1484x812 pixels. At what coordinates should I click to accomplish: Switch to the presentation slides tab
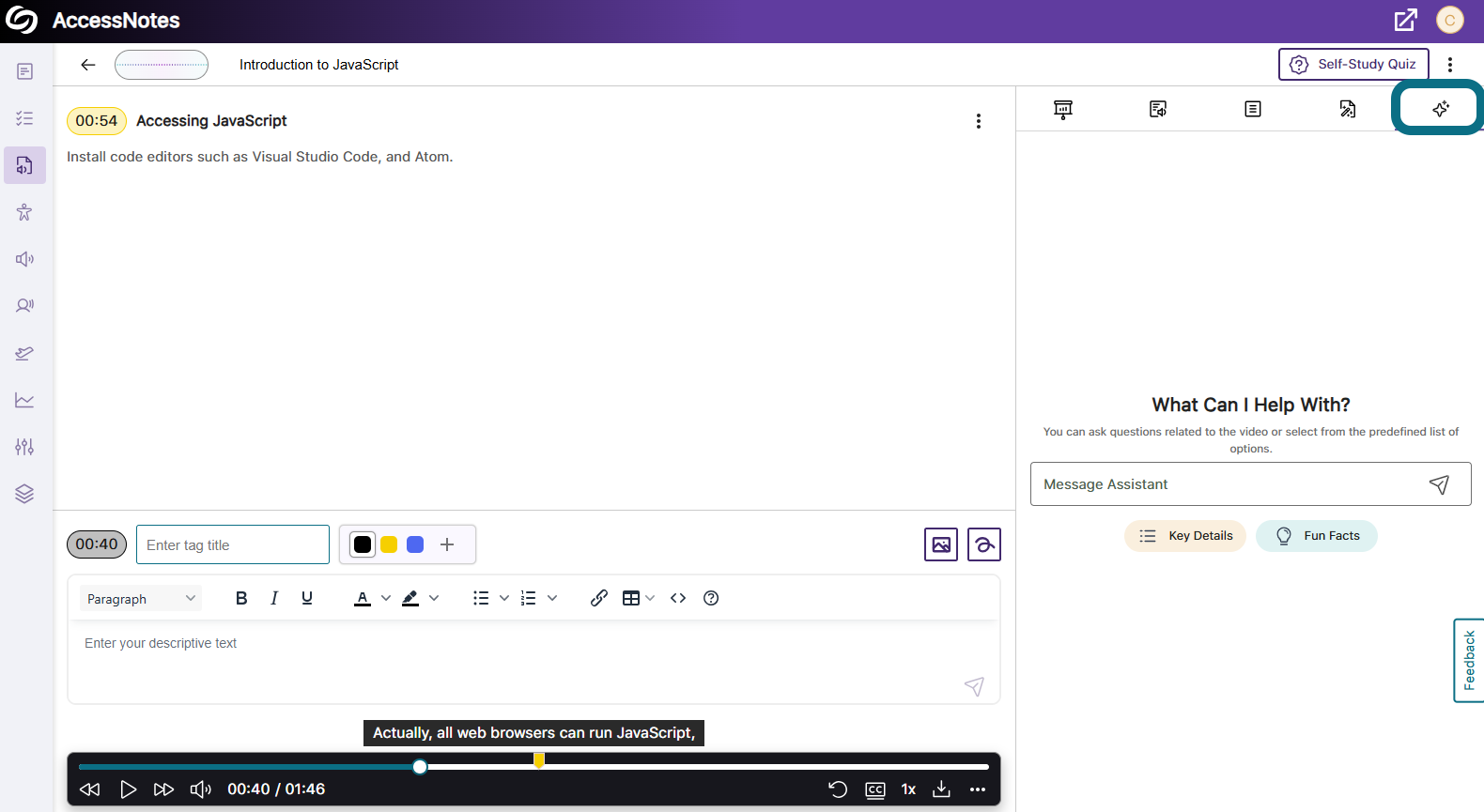pos(1063,109)
